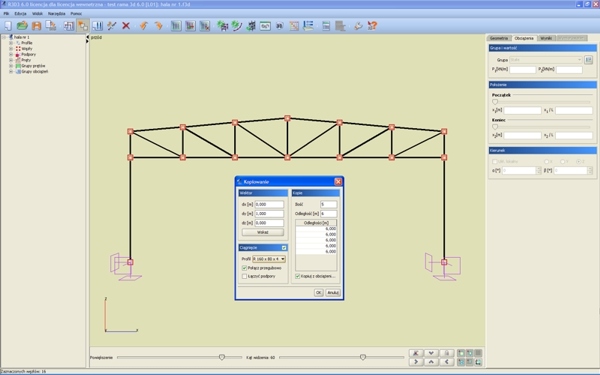Expand the Grupy prętów tree node
Image resolution: width=600 pixels, height=375 pixels.
pos(11,66)
